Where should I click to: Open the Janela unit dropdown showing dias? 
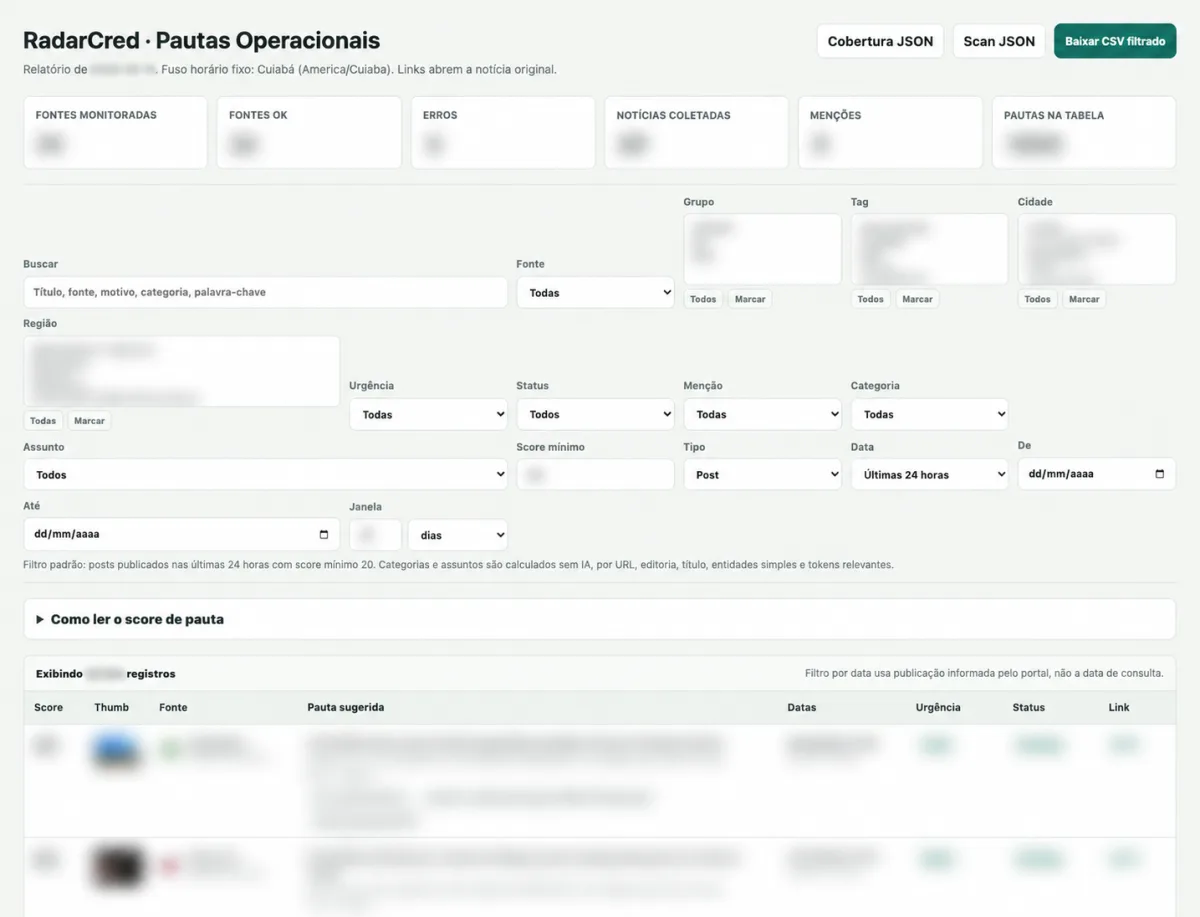pos(457,535)
